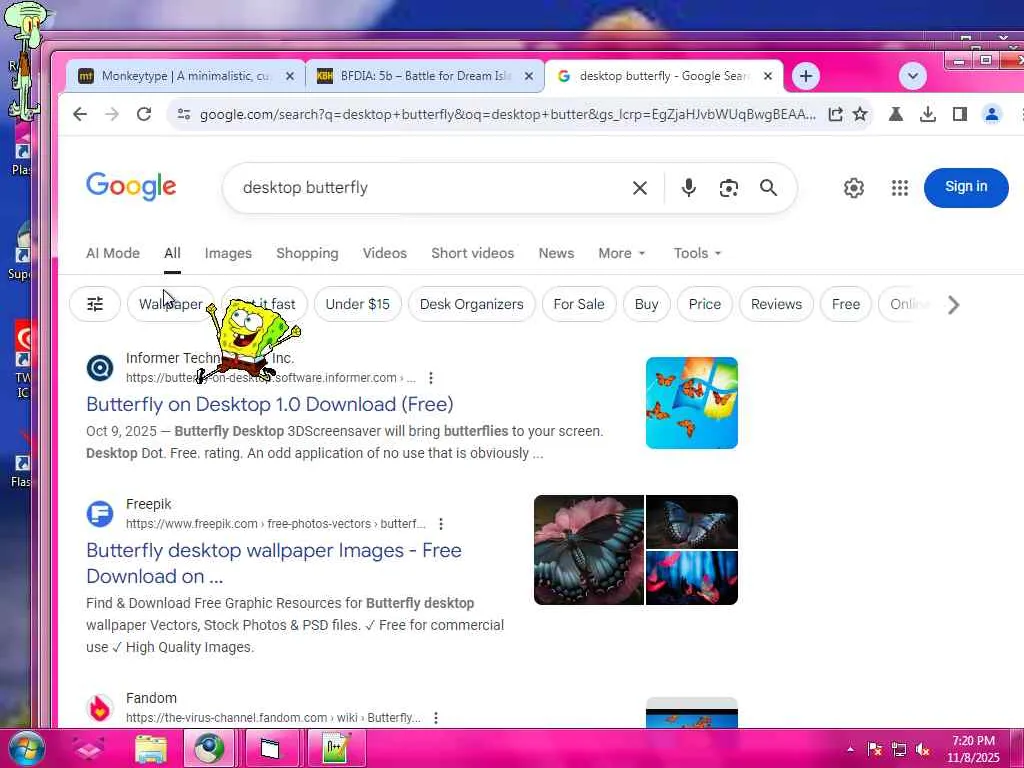Select the Videos search tab
This screenshot has height=768, width=1024.
385,253
